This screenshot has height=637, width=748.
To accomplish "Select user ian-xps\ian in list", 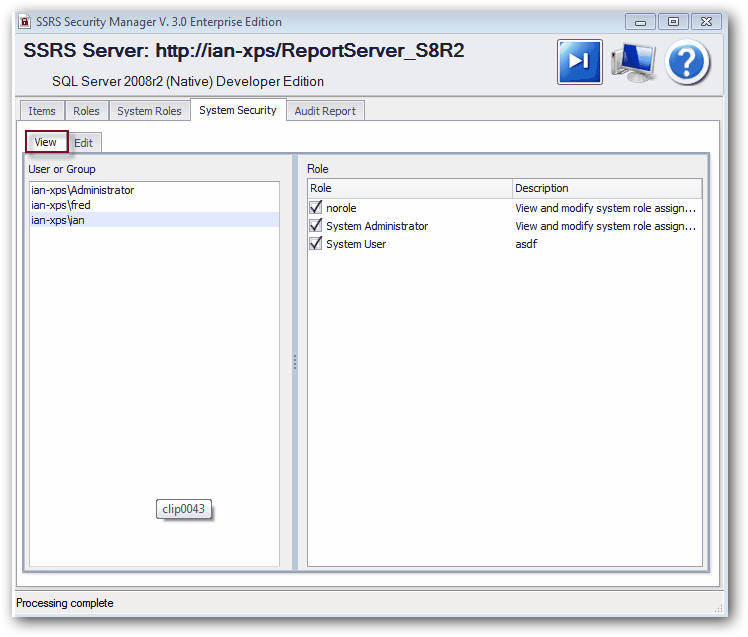I will click(155, 220).
